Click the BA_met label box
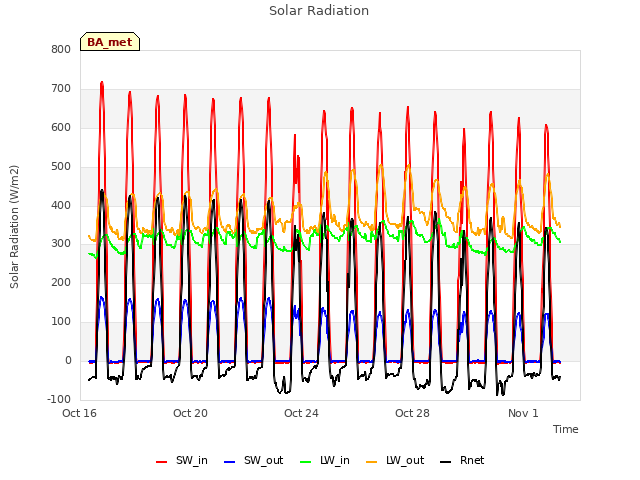Screen dimensions: 640x480 click(x=110, y=42)
